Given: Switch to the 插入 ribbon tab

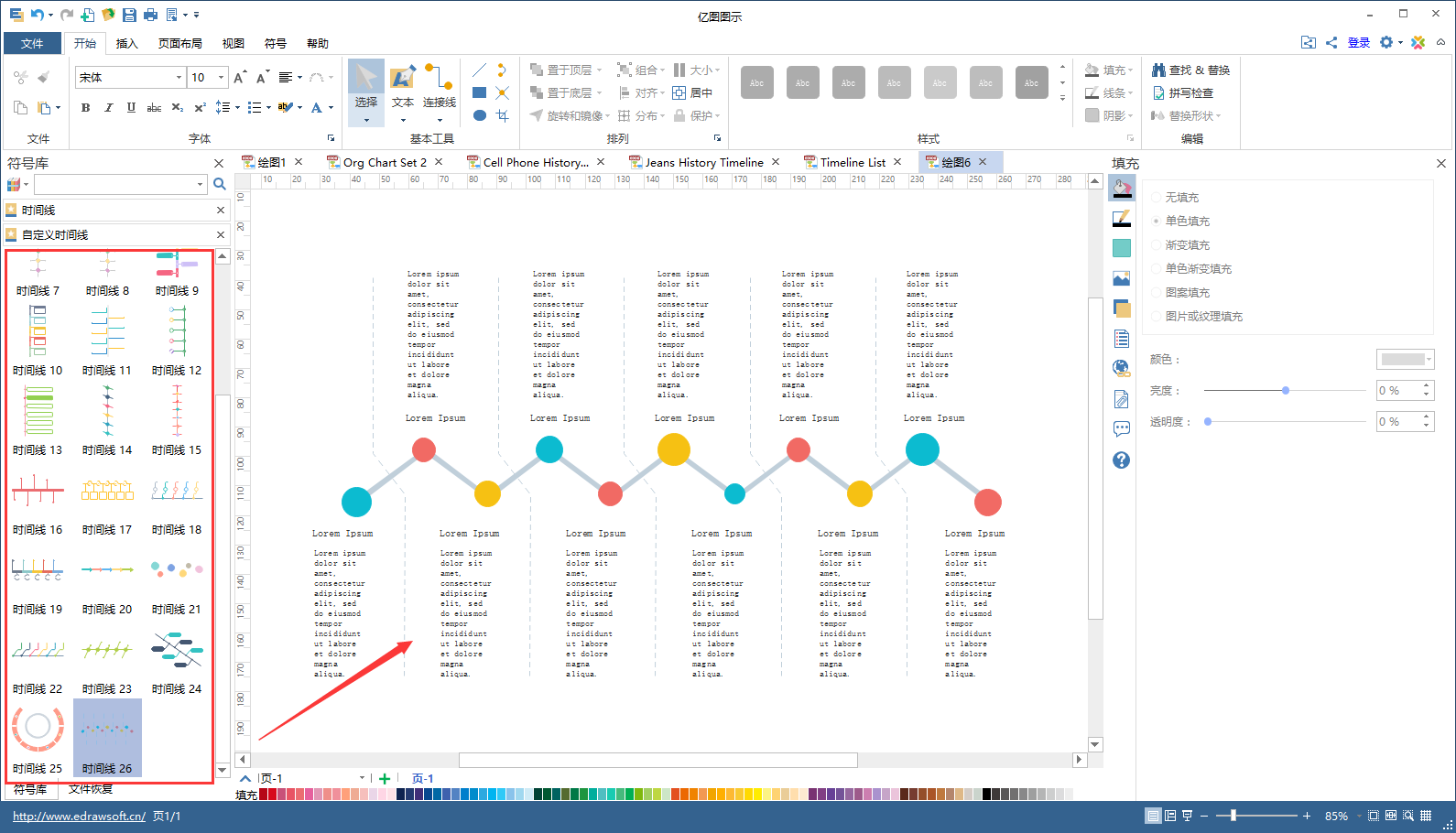Looking at the screenshot, I should (x=127, y=43).
